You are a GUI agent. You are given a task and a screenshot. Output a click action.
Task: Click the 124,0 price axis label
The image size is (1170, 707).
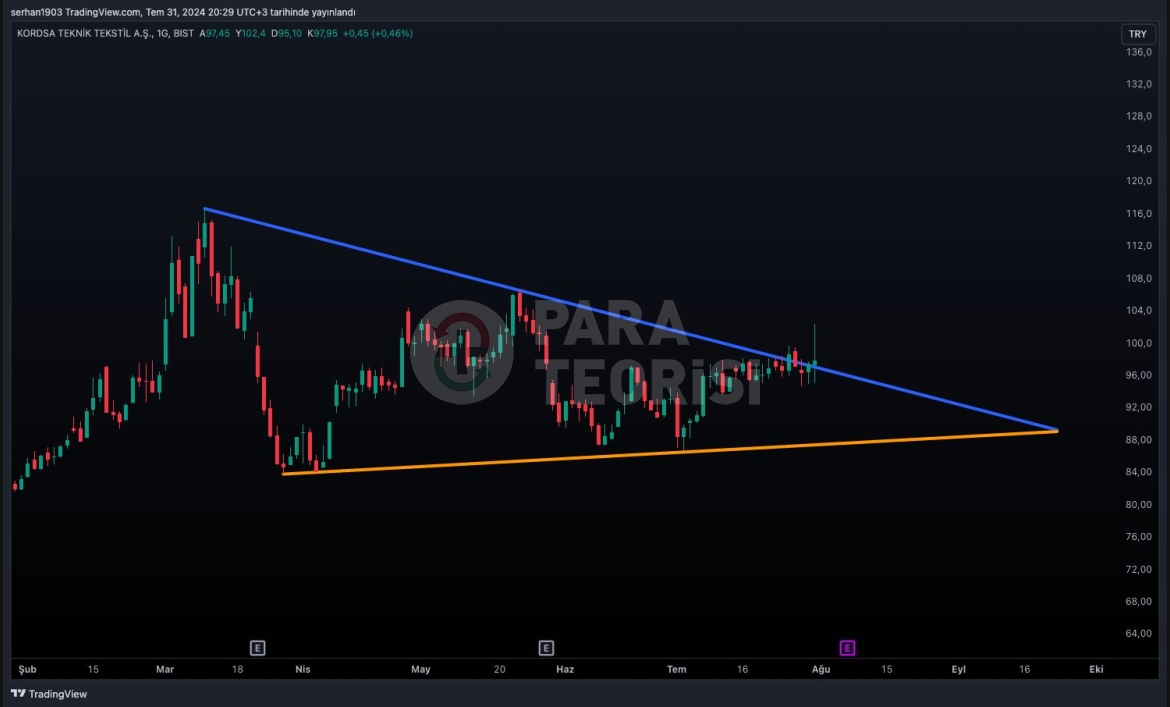1139,149
